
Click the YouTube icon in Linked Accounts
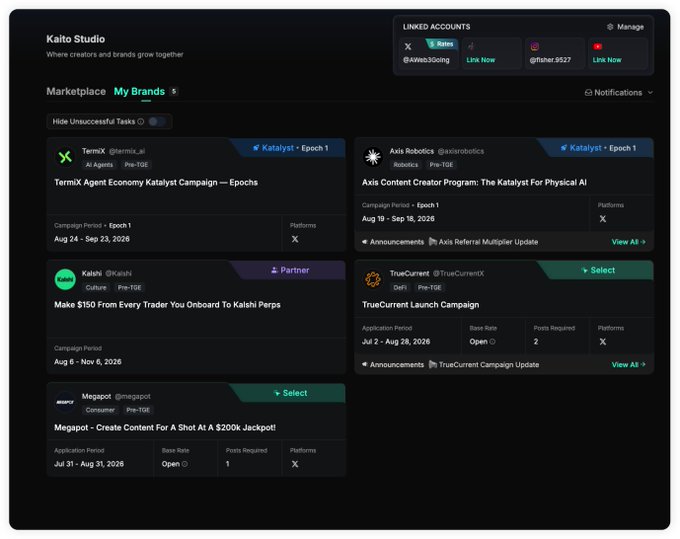coord(598,46)
